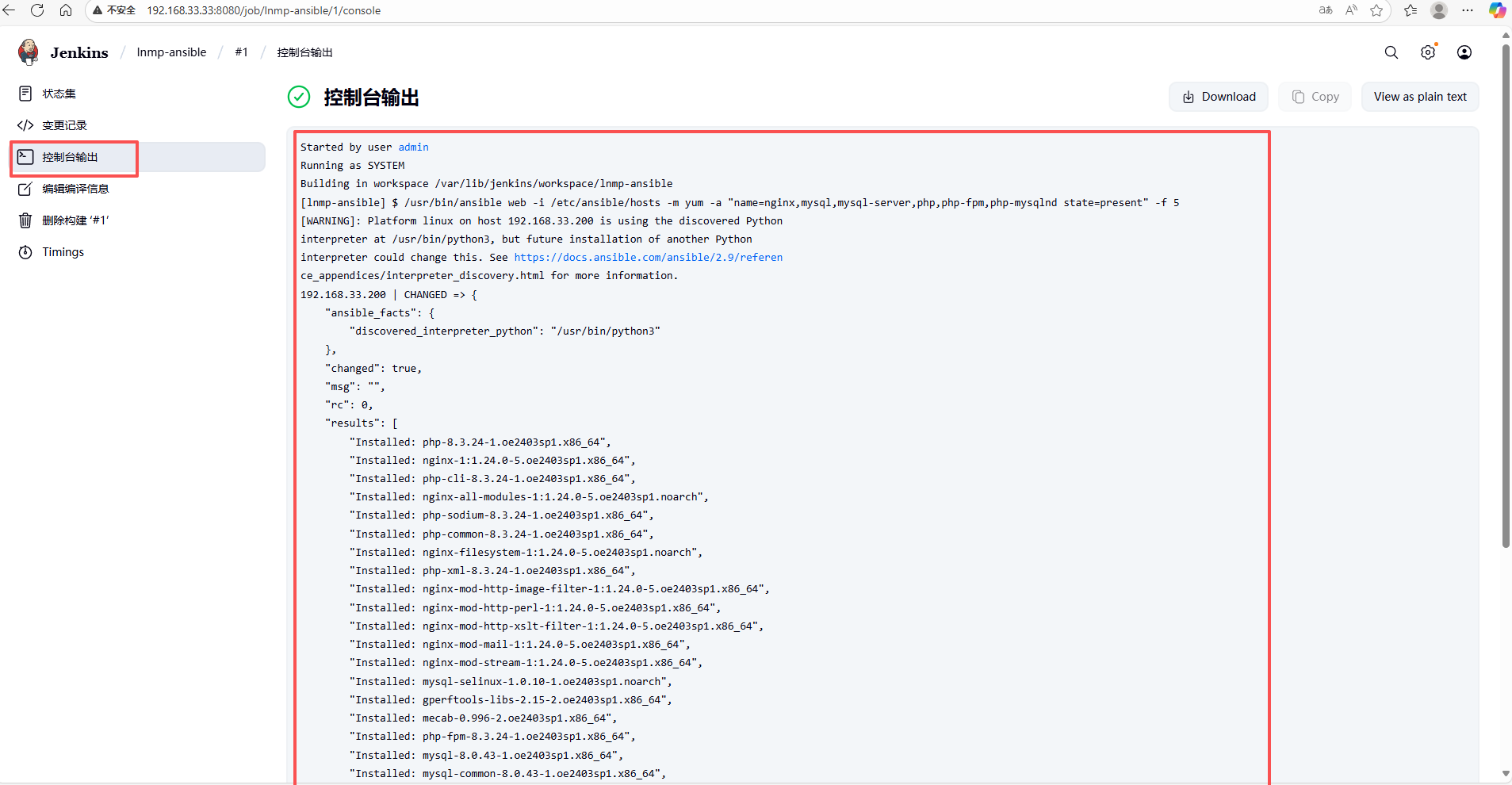
Task: Open the docs.ansible.com link
Action: (x=648, y=258)
